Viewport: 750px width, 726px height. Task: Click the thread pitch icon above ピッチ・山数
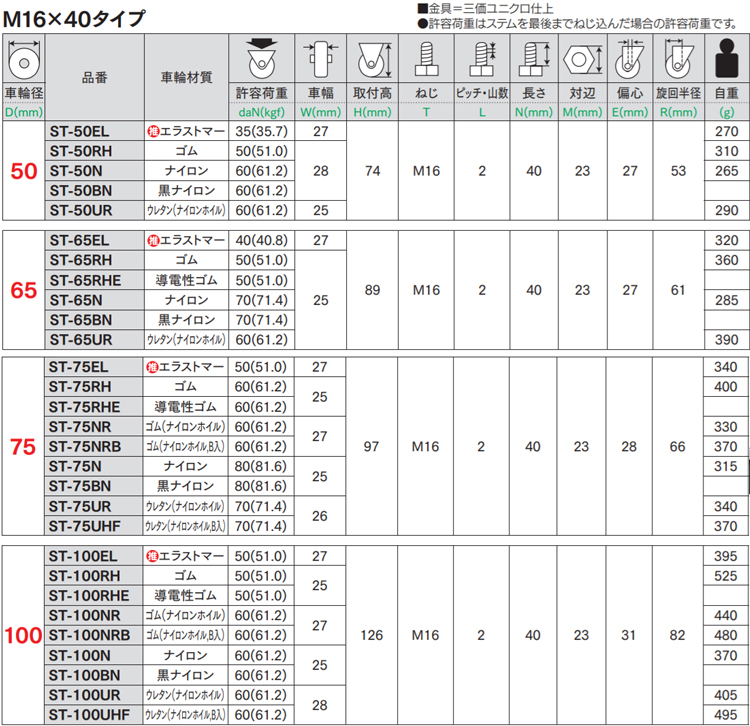482,60
